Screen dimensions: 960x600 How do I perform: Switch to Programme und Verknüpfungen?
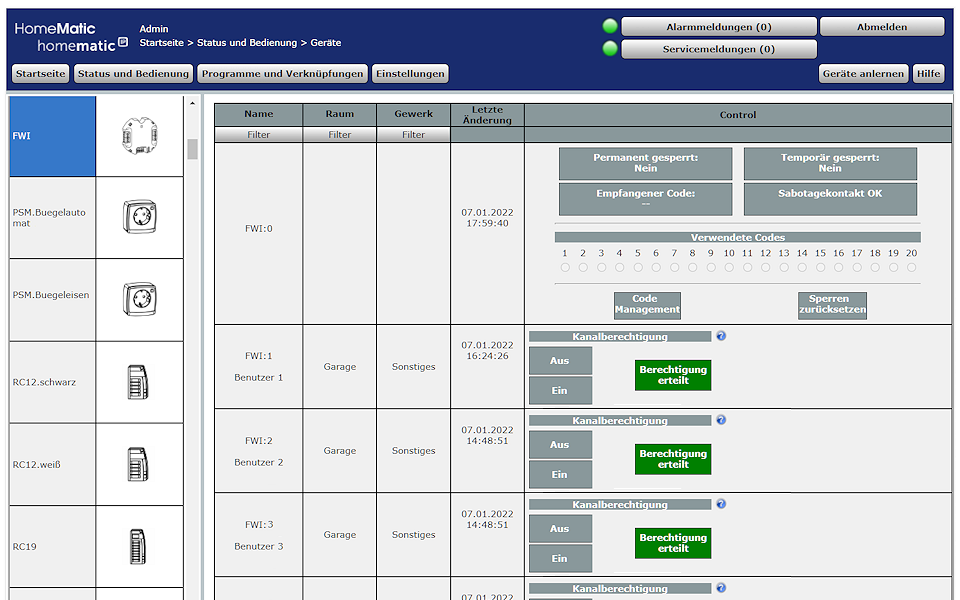coord(283,73)
